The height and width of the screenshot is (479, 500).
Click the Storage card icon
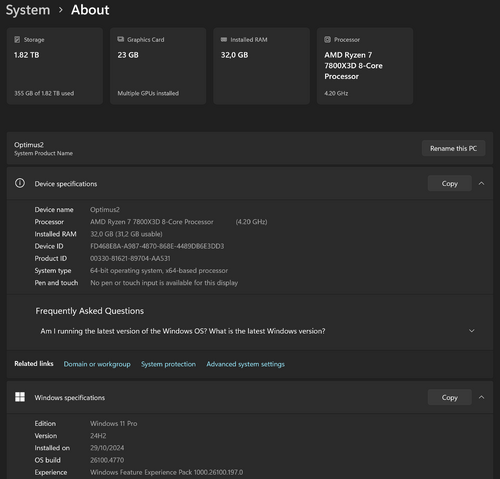(17, 40)
